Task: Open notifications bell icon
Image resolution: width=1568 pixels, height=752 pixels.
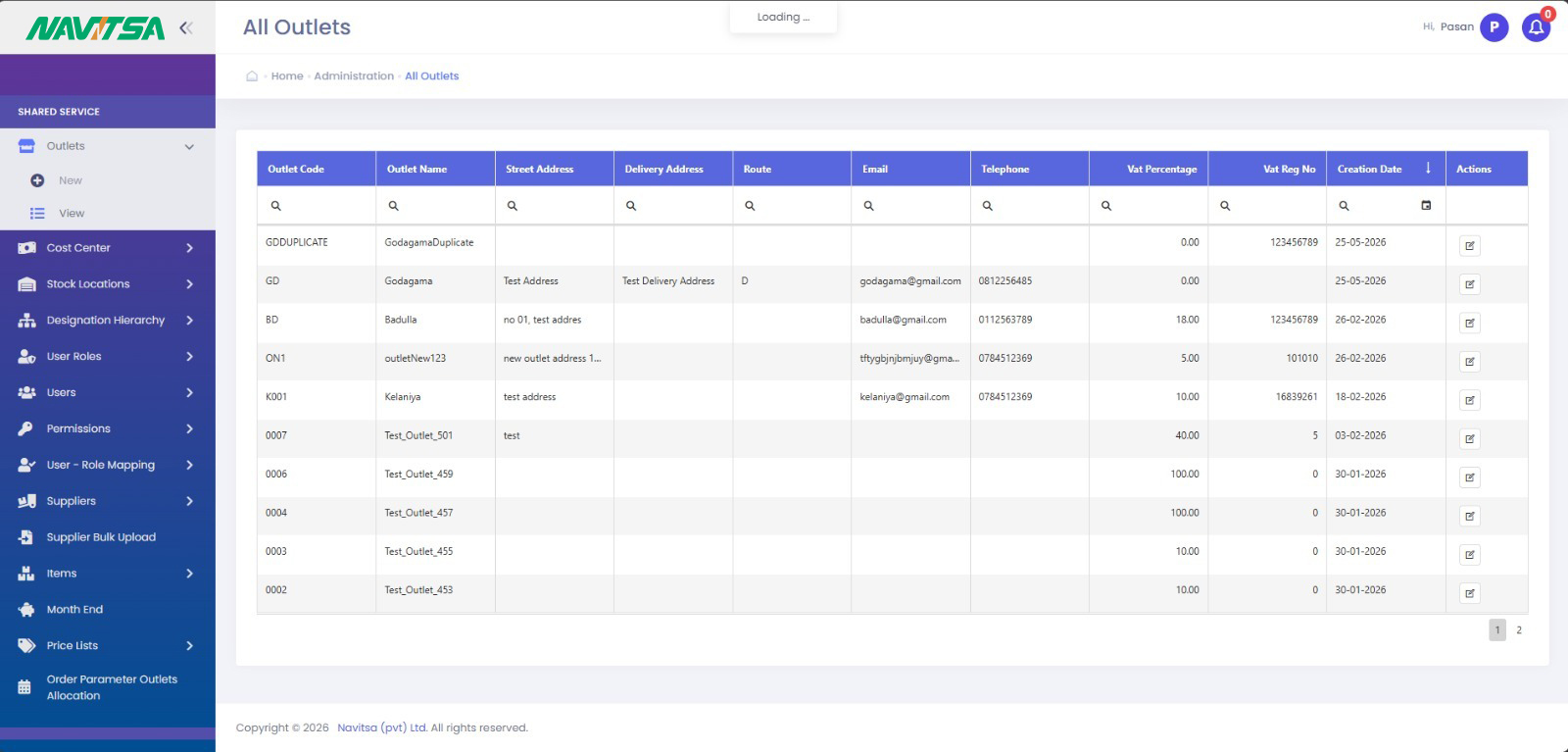Action: coord(1536,27)
